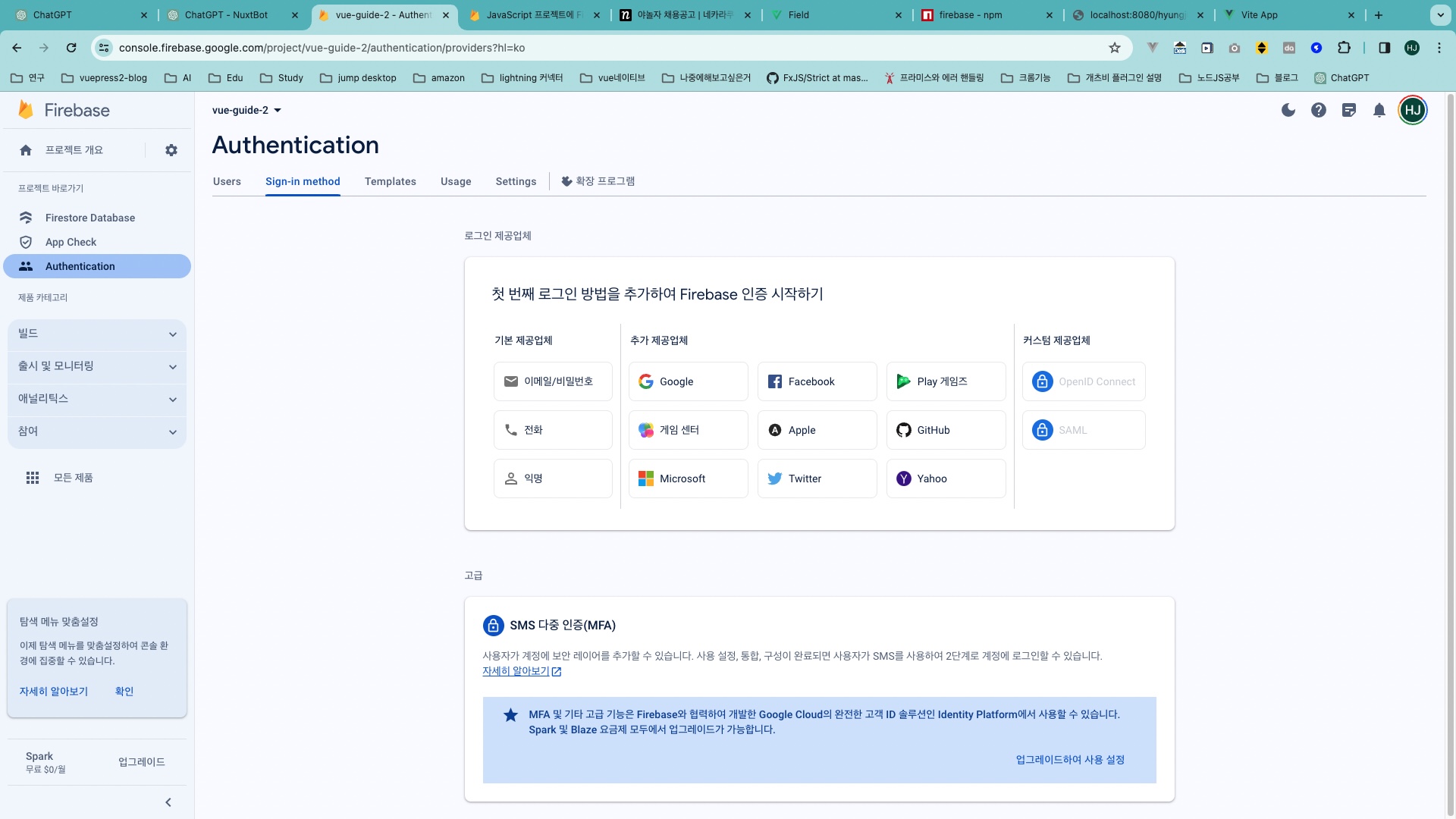Switch to the Vite App tab
The height and width of the screenshot is (819, 1456).
pos(1289,15)
